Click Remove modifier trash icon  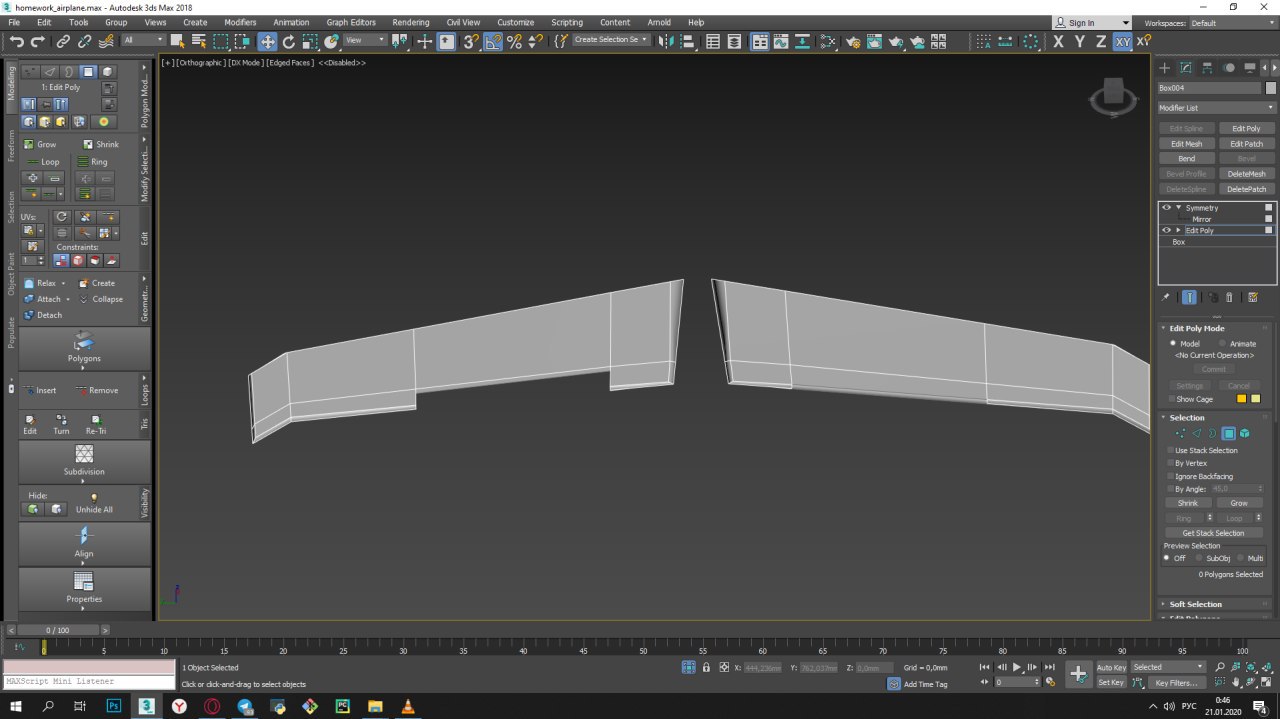[1230, 297]
